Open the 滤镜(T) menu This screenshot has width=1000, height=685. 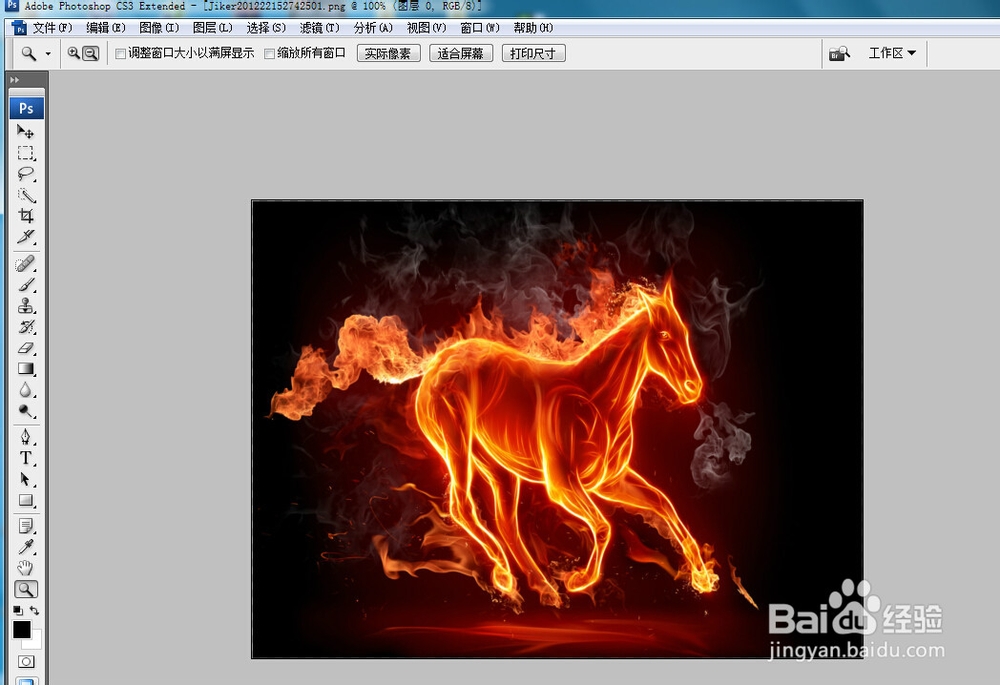coord(320,27)
